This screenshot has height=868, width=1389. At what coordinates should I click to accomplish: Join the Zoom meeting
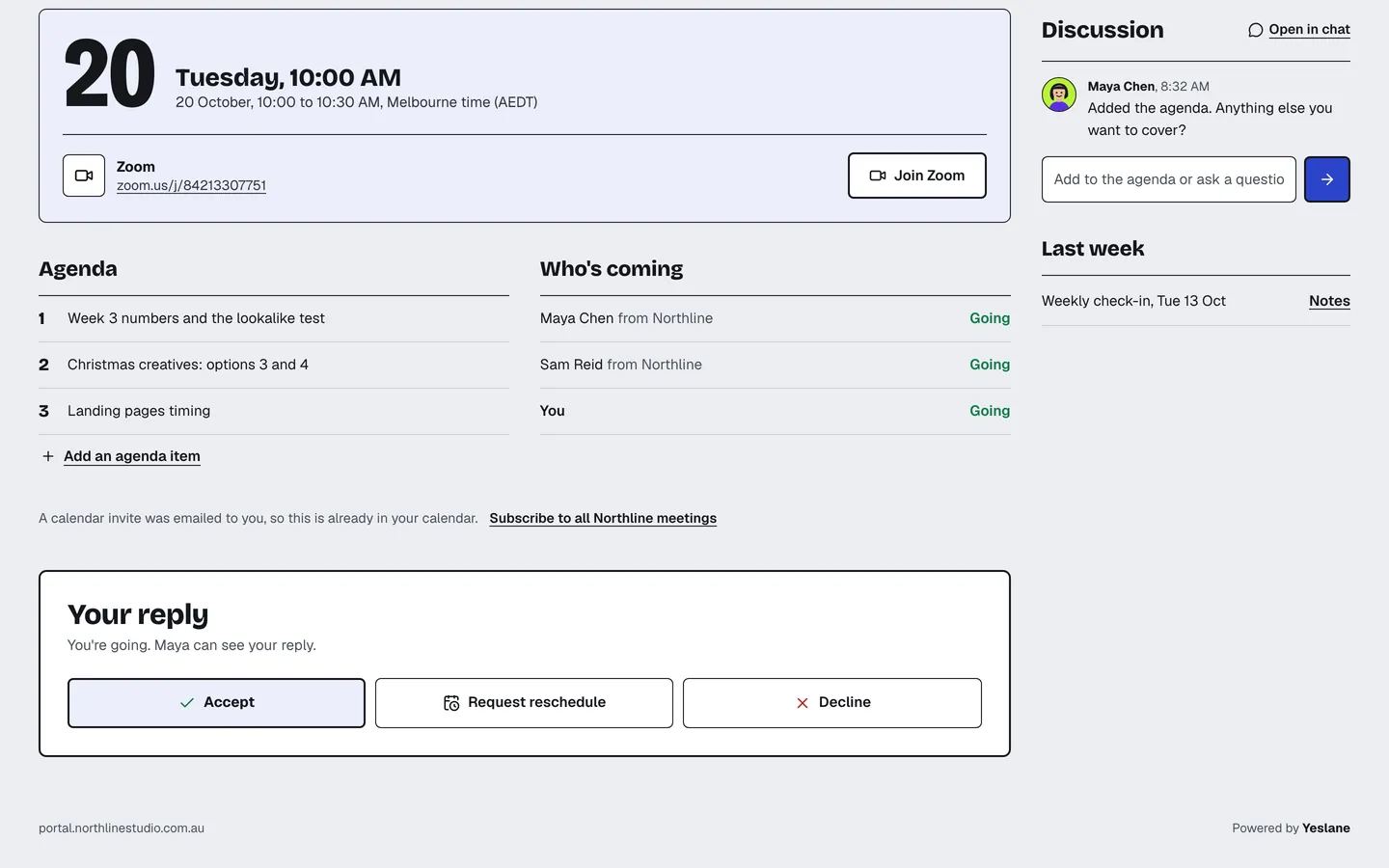point(917,176)
